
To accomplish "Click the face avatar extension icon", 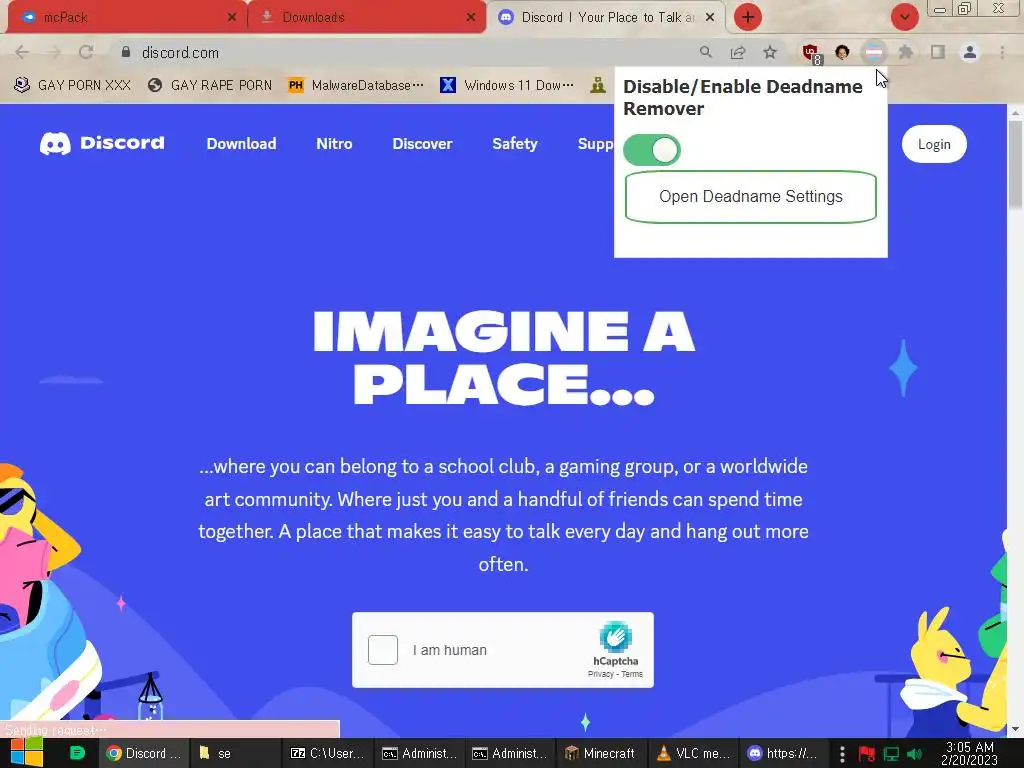I will (x=842, y=52).
